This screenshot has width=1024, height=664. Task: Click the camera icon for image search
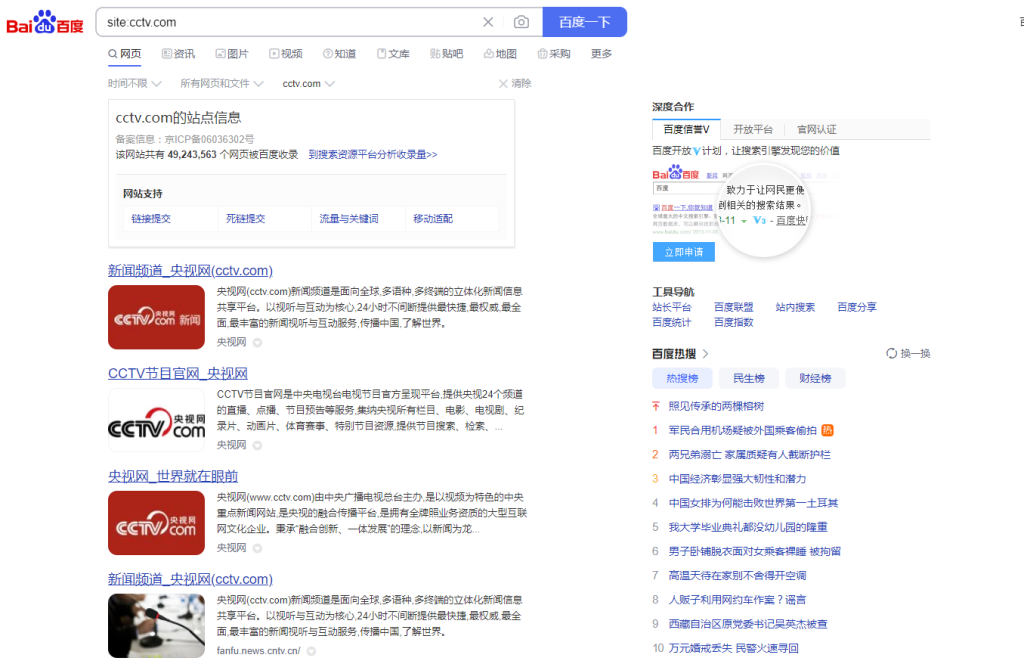point(520,22)
